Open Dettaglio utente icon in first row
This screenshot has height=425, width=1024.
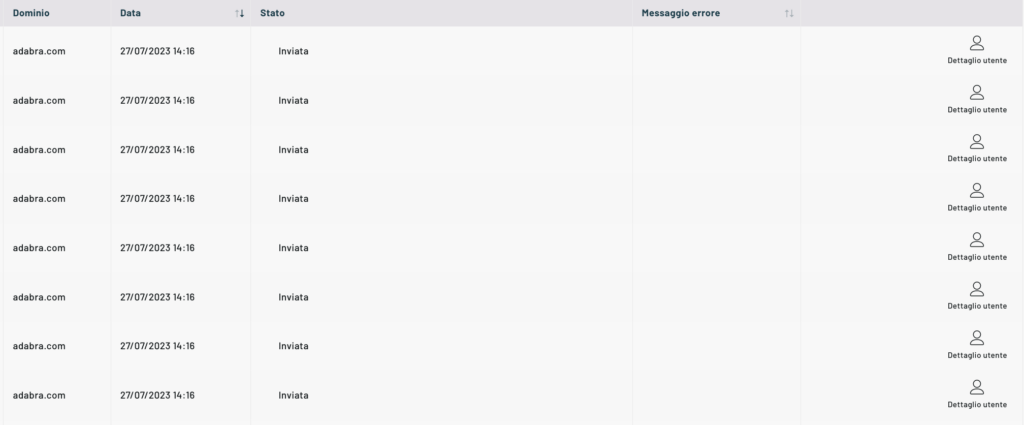(976, 43)
